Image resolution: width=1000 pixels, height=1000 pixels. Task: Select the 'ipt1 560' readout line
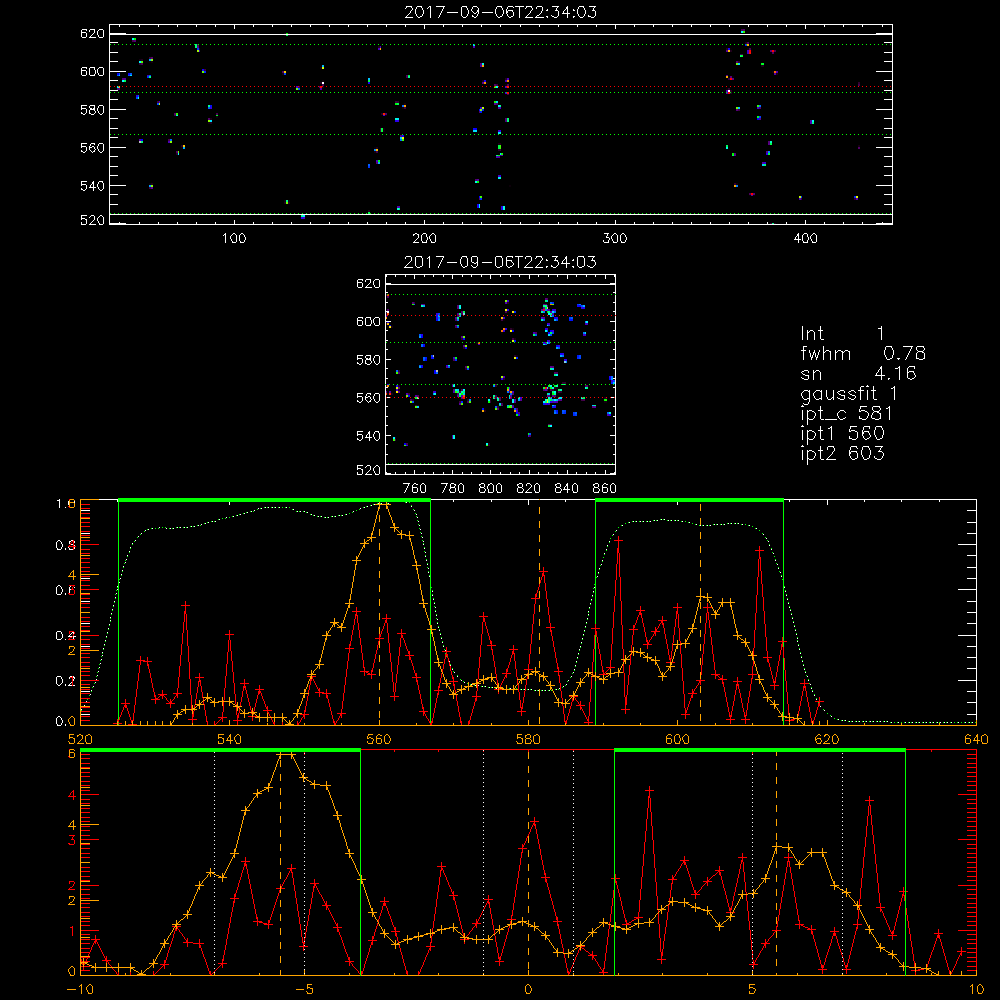(842, 434)
